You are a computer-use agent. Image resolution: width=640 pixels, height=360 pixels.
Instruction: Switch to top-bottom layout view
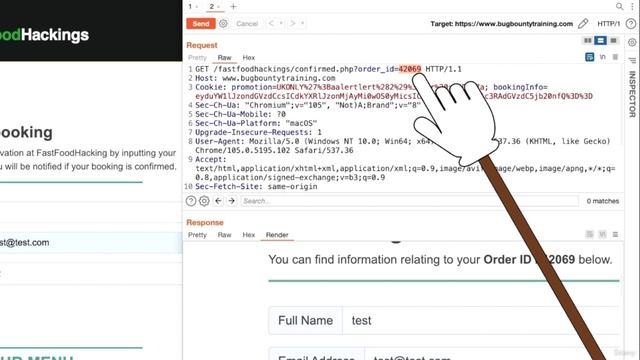coord(600,40)
